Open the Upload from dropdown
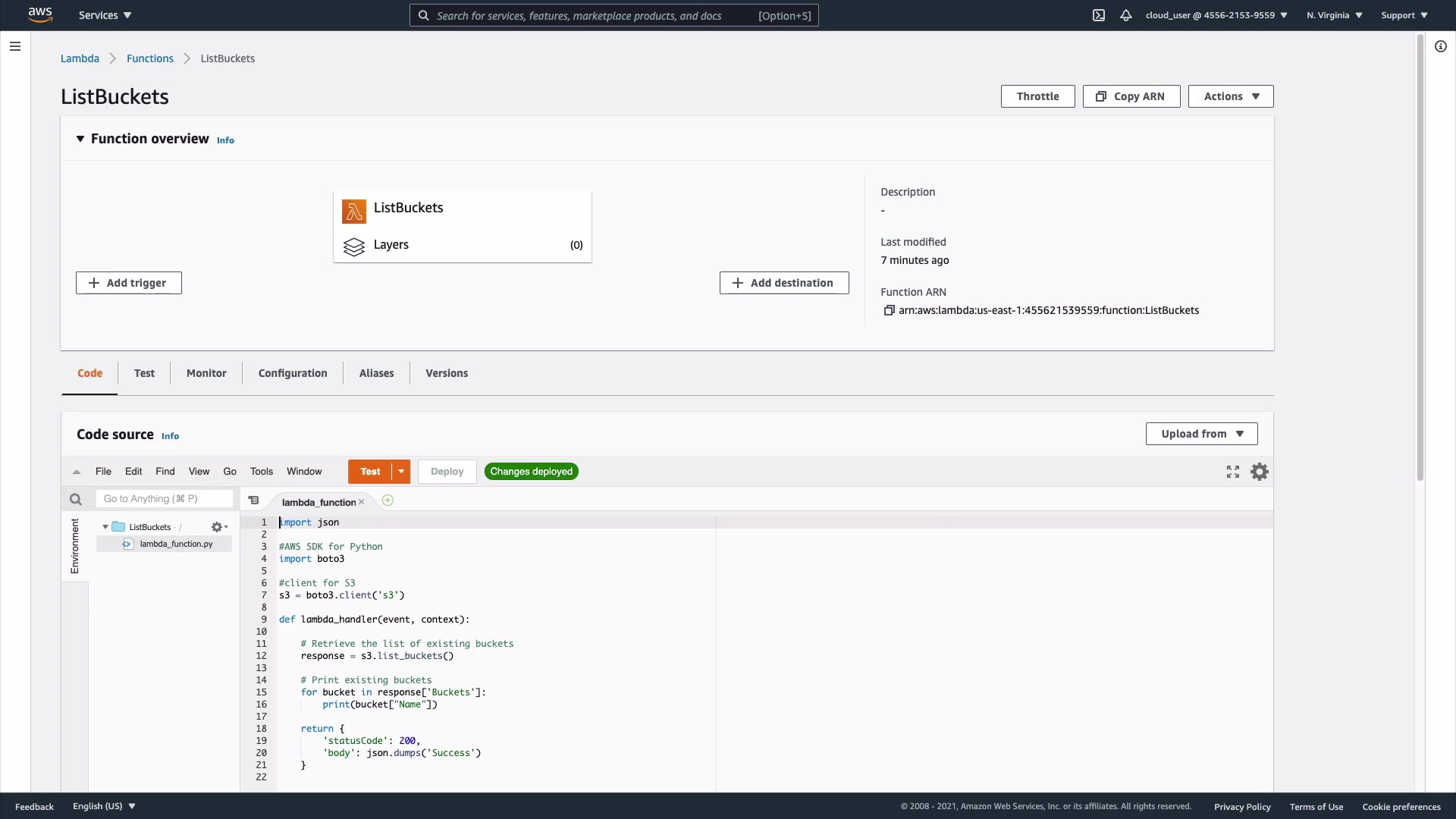Viewport: 1456px width, 819px height. point(1201,434)
